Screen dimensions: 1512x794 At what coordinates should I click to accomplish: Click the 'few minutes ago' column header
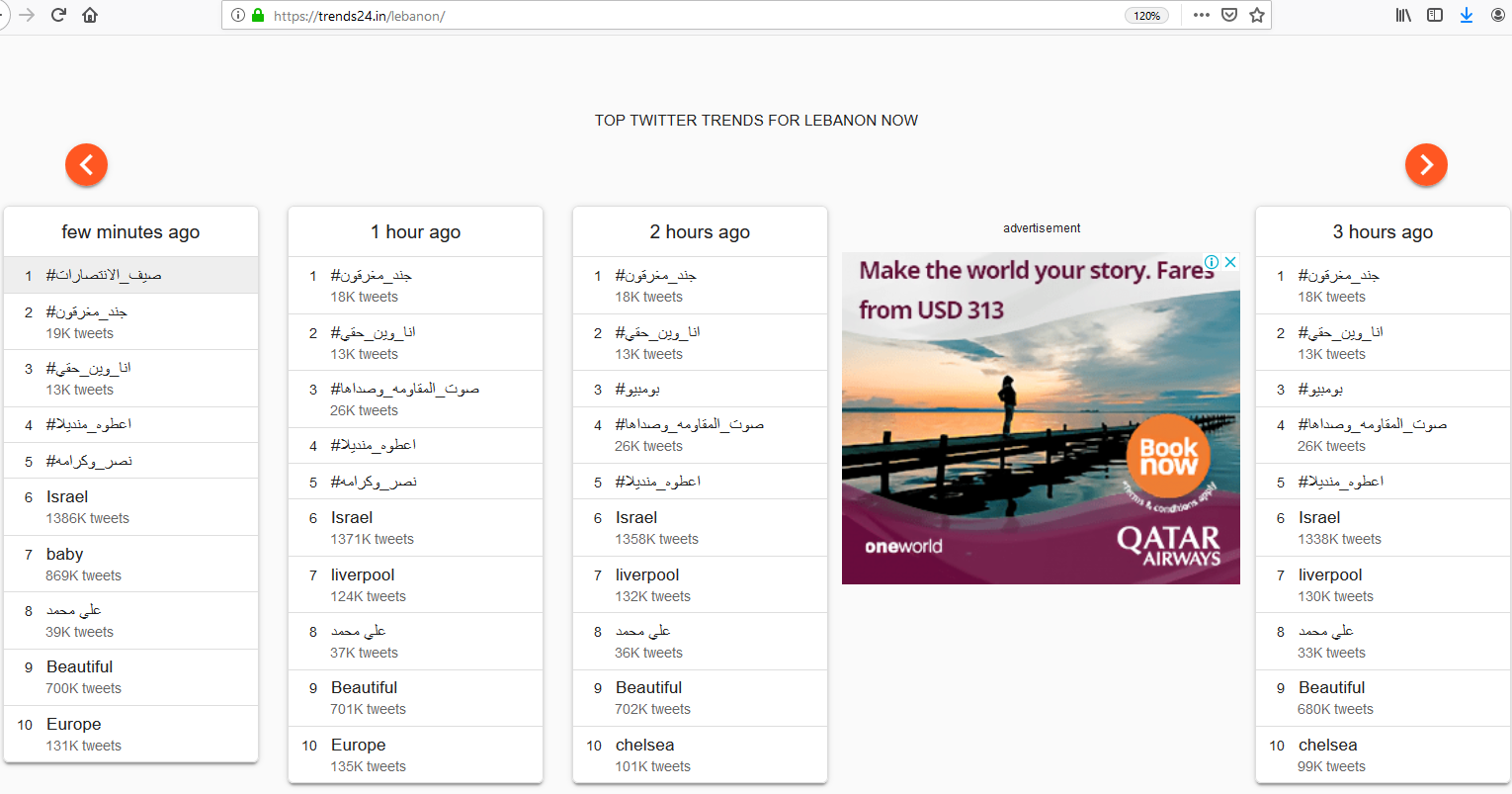coord(130,231)
